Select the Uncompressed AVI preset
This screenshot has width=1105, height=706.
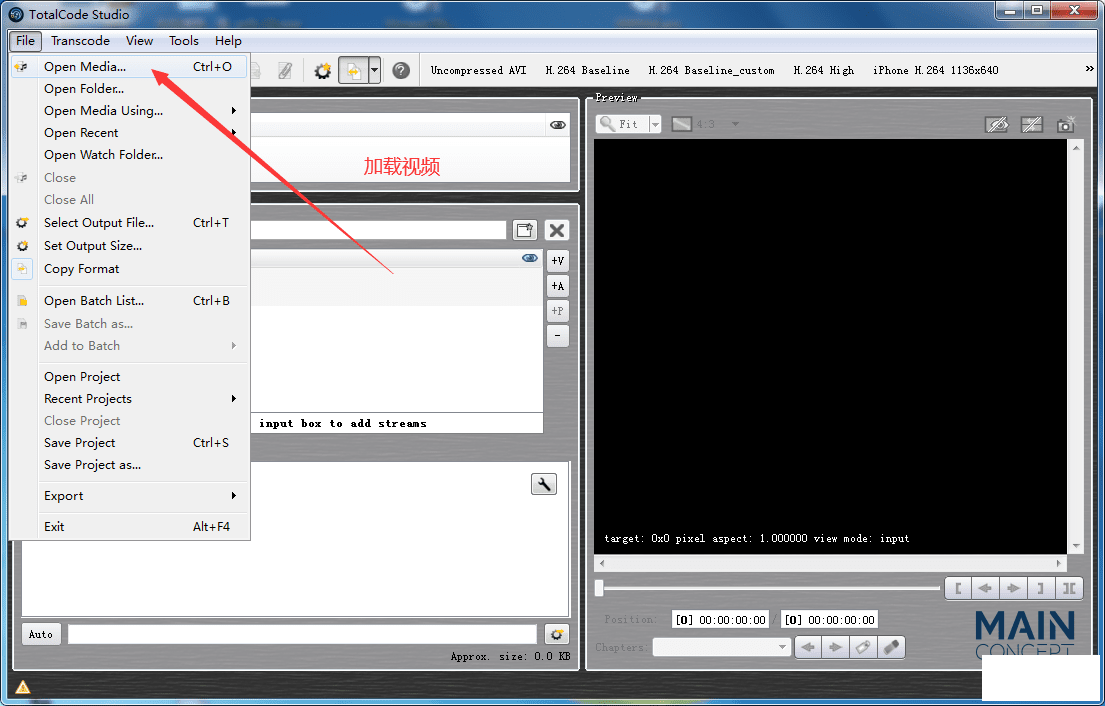[x=479, y=70]
